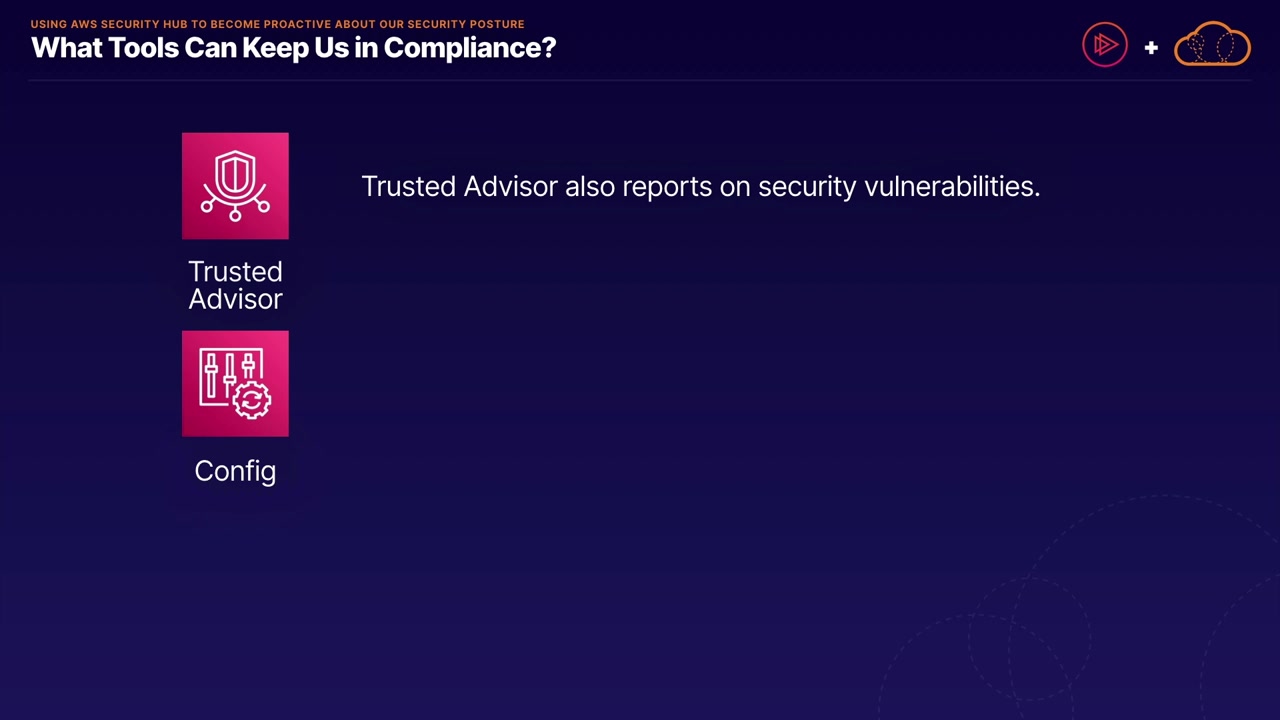Click the sliders graphic inside the Config icon
The height and width of the screenshot is (720, 1280).
222,375
